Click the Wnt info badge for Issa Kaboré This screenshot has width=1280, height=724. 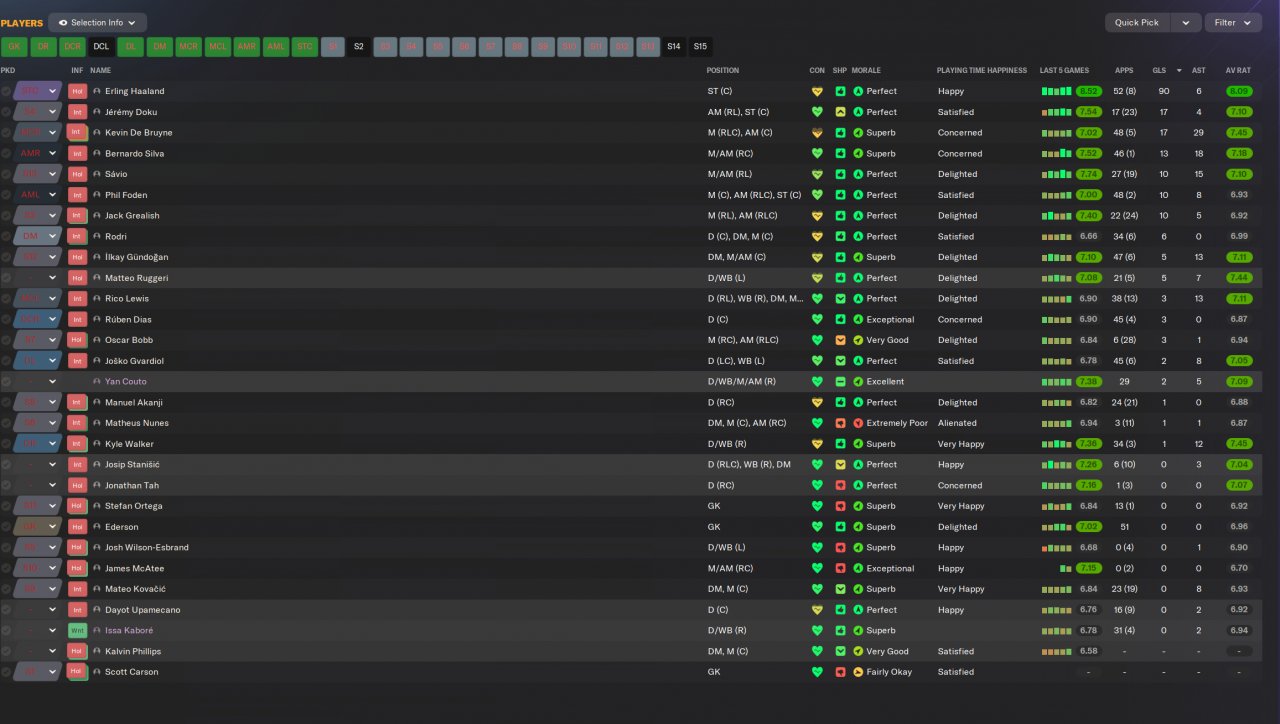[77, 631]
